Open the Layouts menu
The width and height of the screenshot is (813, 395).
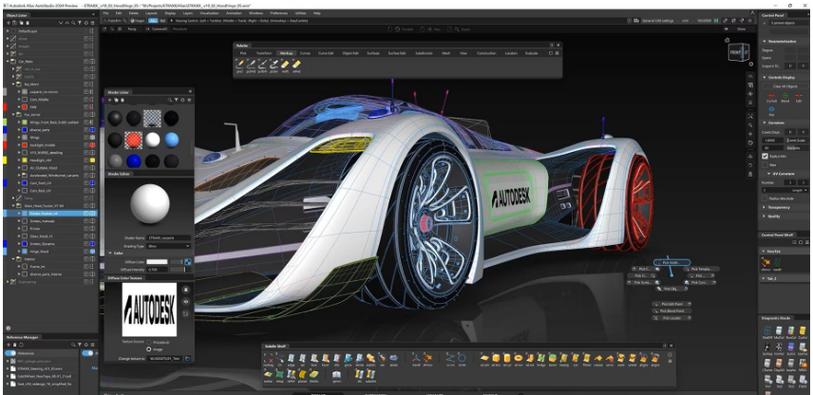click(x=151, y=12)
